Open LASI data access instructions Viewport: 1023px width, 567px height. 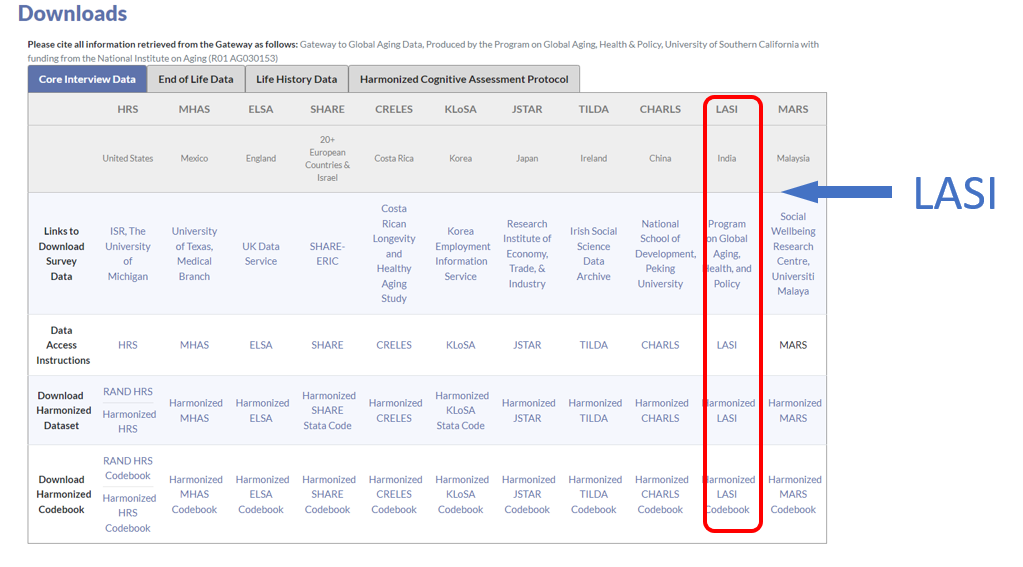click(x=727, y=345)
